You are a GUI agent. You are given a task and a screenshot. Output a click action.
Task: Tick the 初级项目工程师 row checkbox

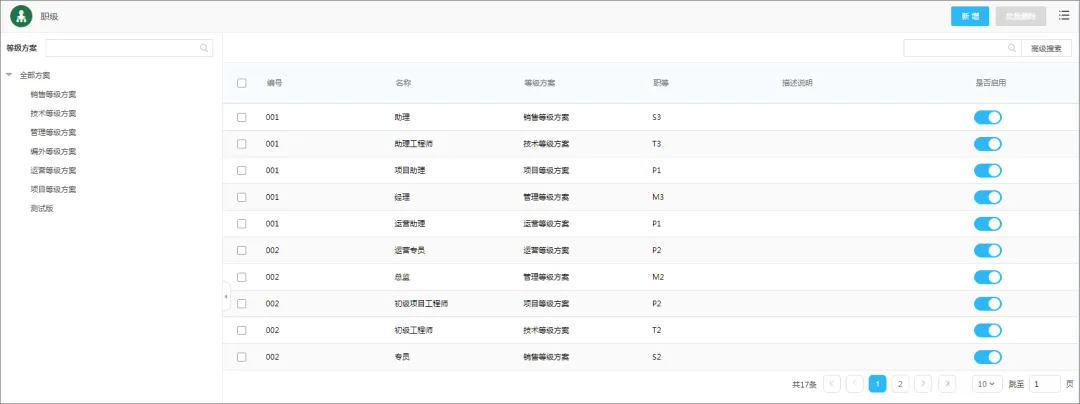tap(242, 304)
